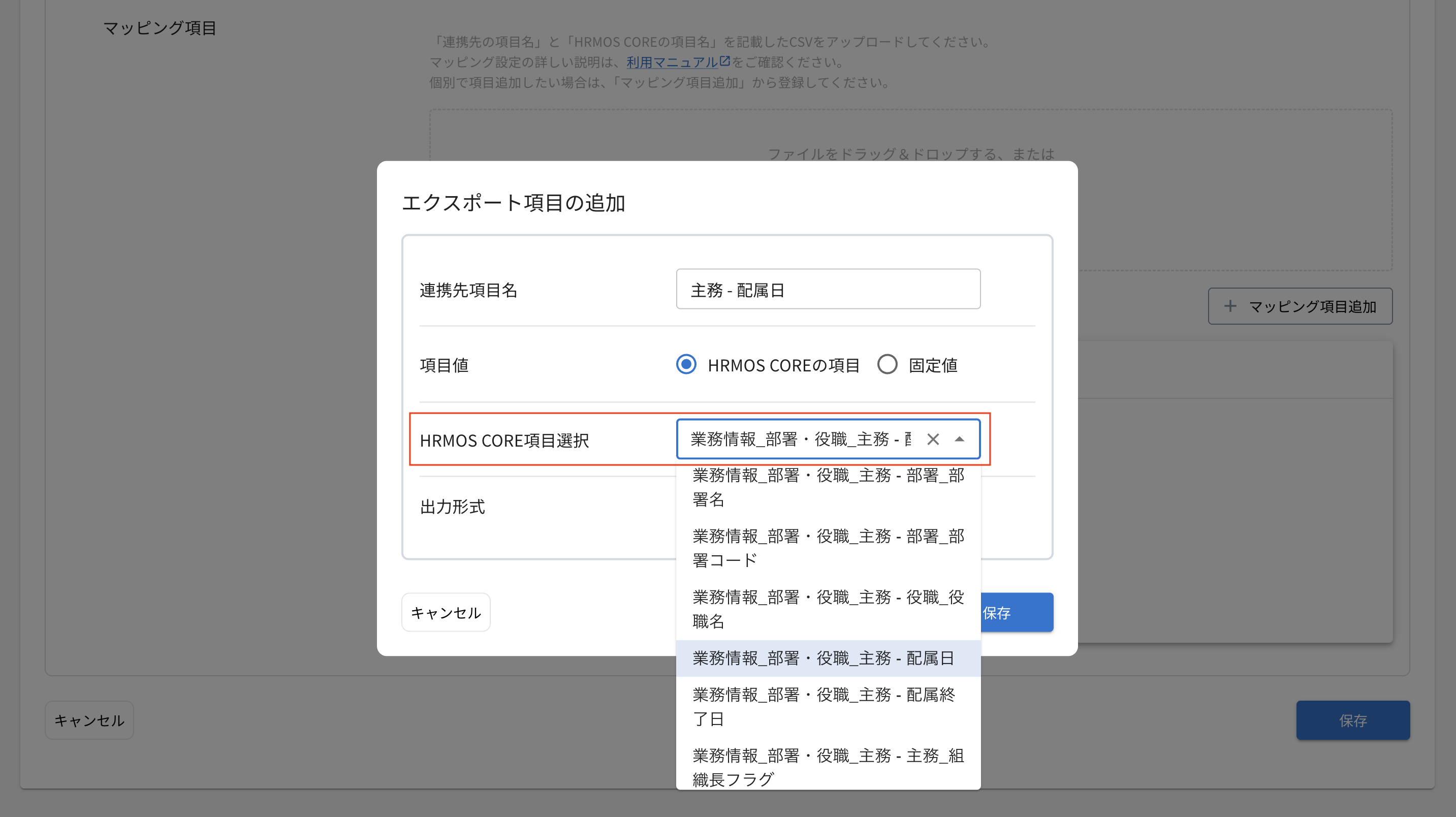
Task: Select the highlighted 配属日 dropdown option
Action: tap(828, 658)
